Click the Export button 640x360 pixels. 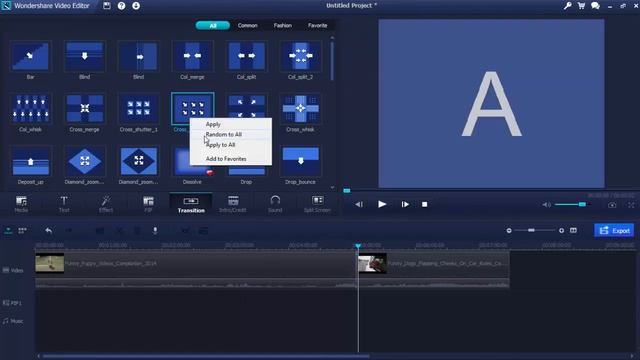click(614, 231)
